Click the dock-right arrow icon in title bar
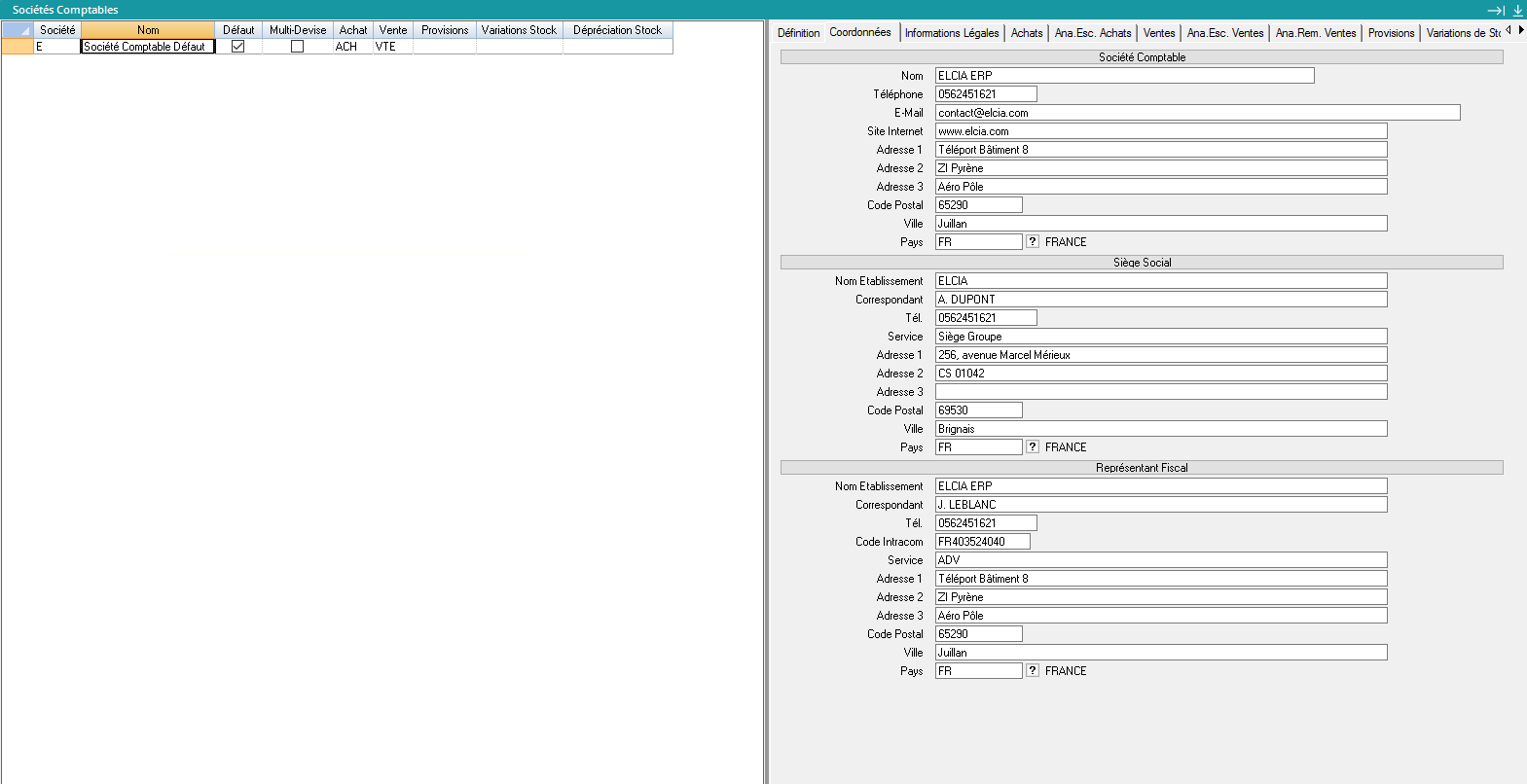The width and height of the screenshot is (1527, 784). [1496, 10]
